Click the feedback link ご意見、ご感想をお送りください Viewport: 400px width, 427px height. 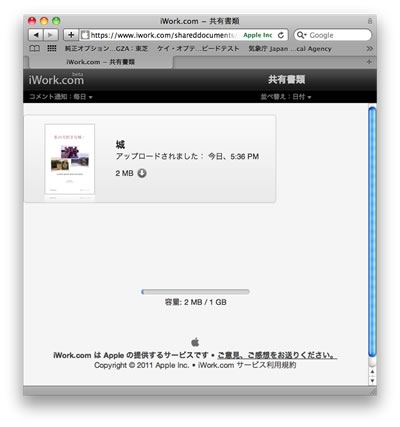point(277,355)
